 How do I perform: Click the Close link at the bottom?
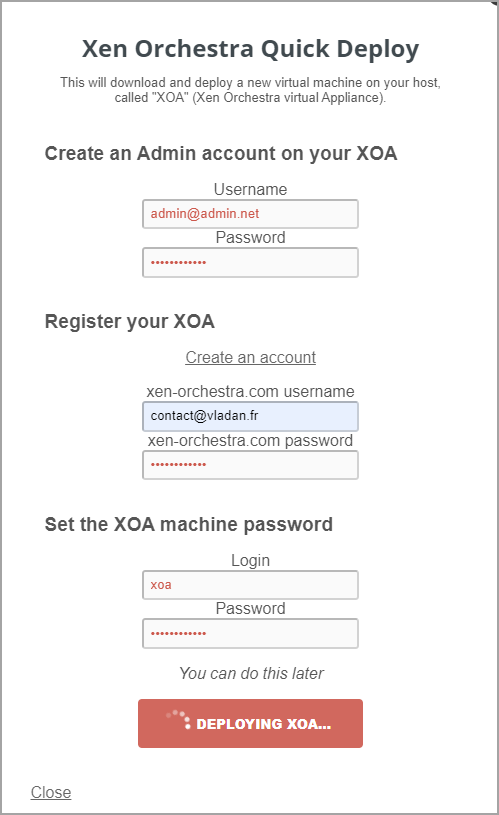click(x=51, y=792)
